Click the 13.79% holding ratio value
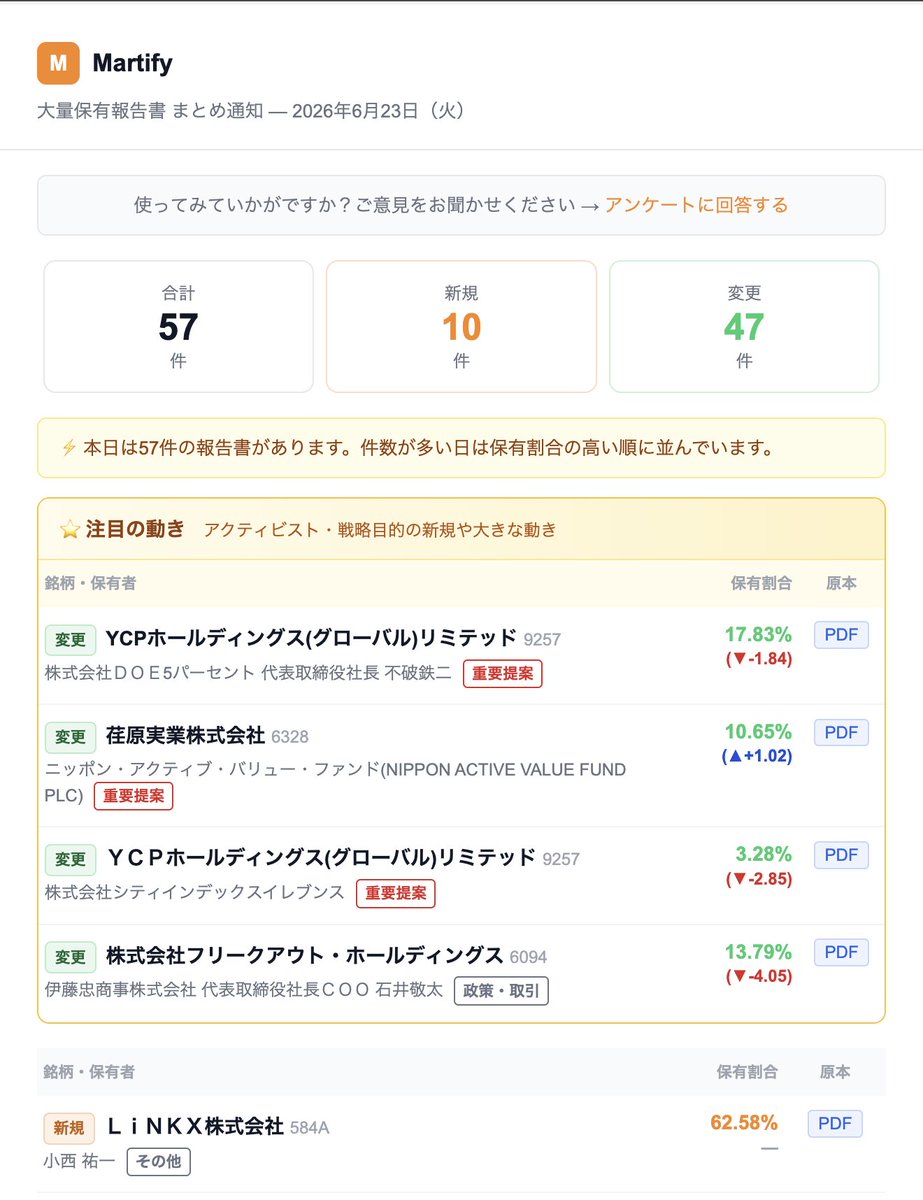This screenshot has height=1200, width=923. click(x=758, y=952)
